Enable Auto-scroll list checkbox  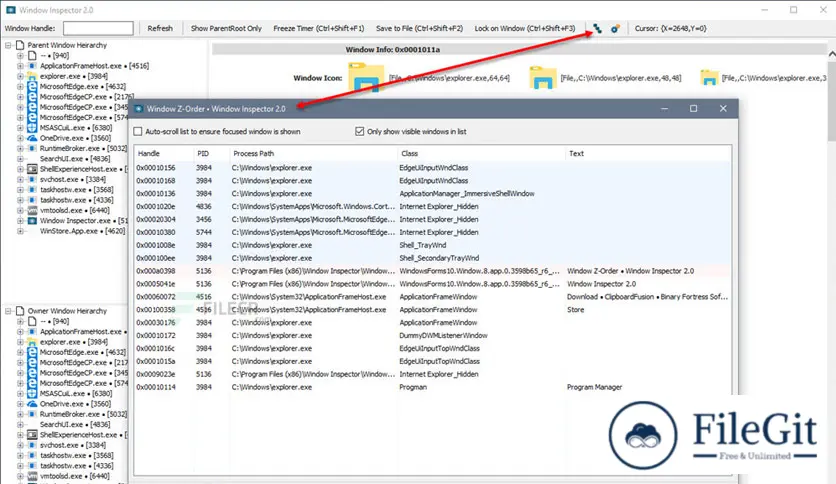click(138, 131)
